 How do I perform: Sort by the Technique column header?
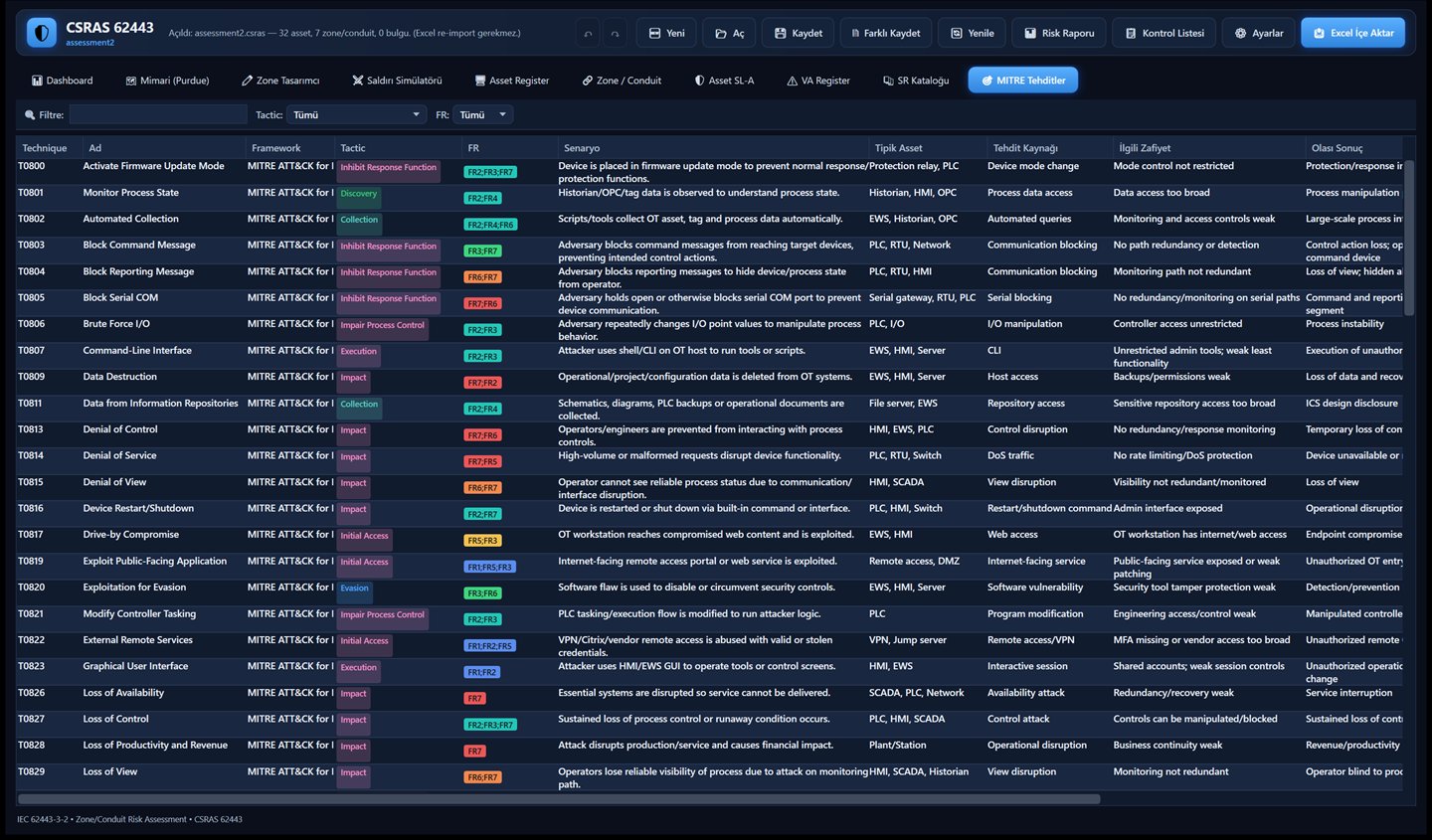[45, 148]
